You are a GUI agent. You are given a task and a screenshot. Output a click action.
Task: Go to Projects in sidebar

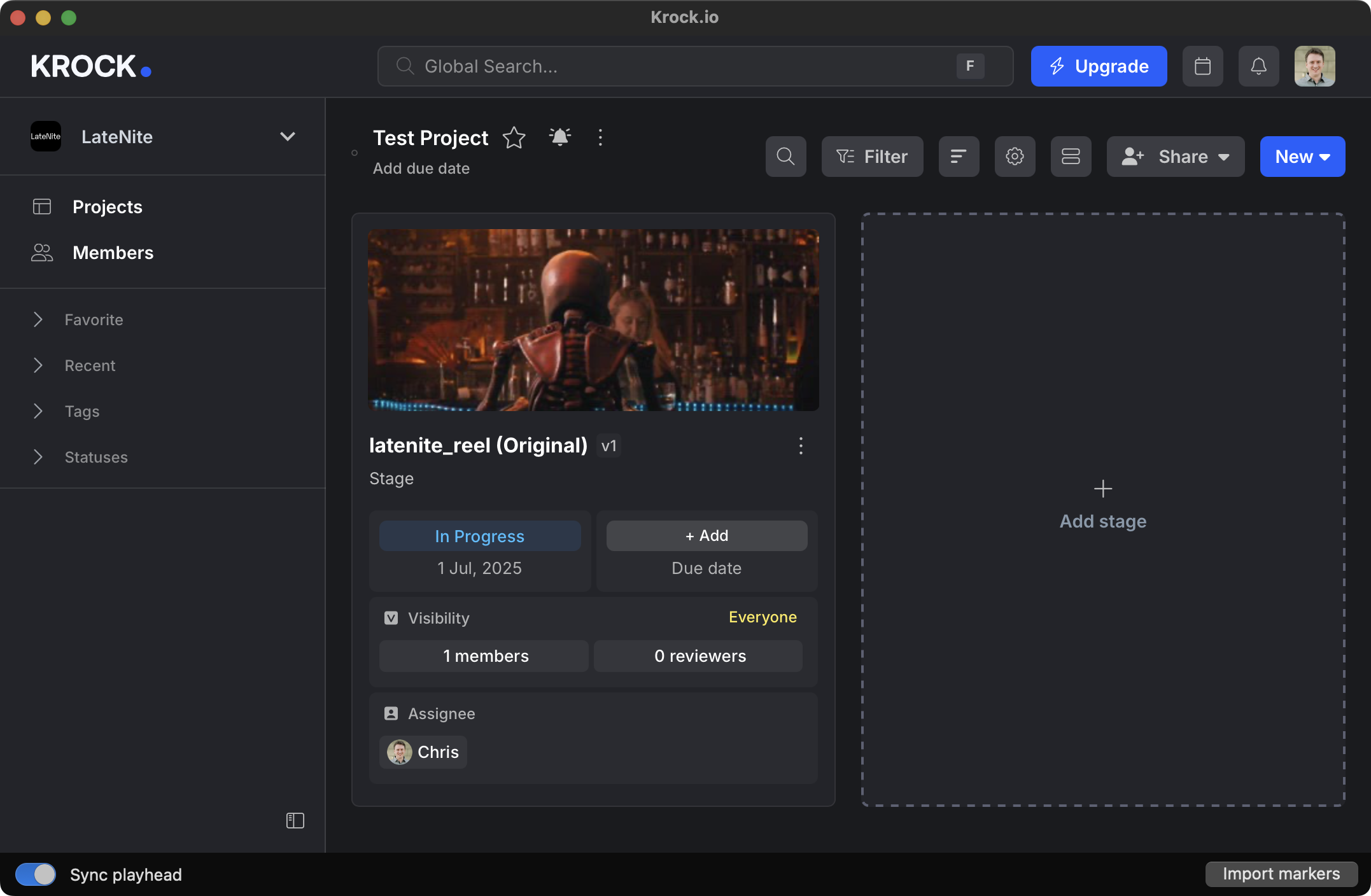pos(107,207)
